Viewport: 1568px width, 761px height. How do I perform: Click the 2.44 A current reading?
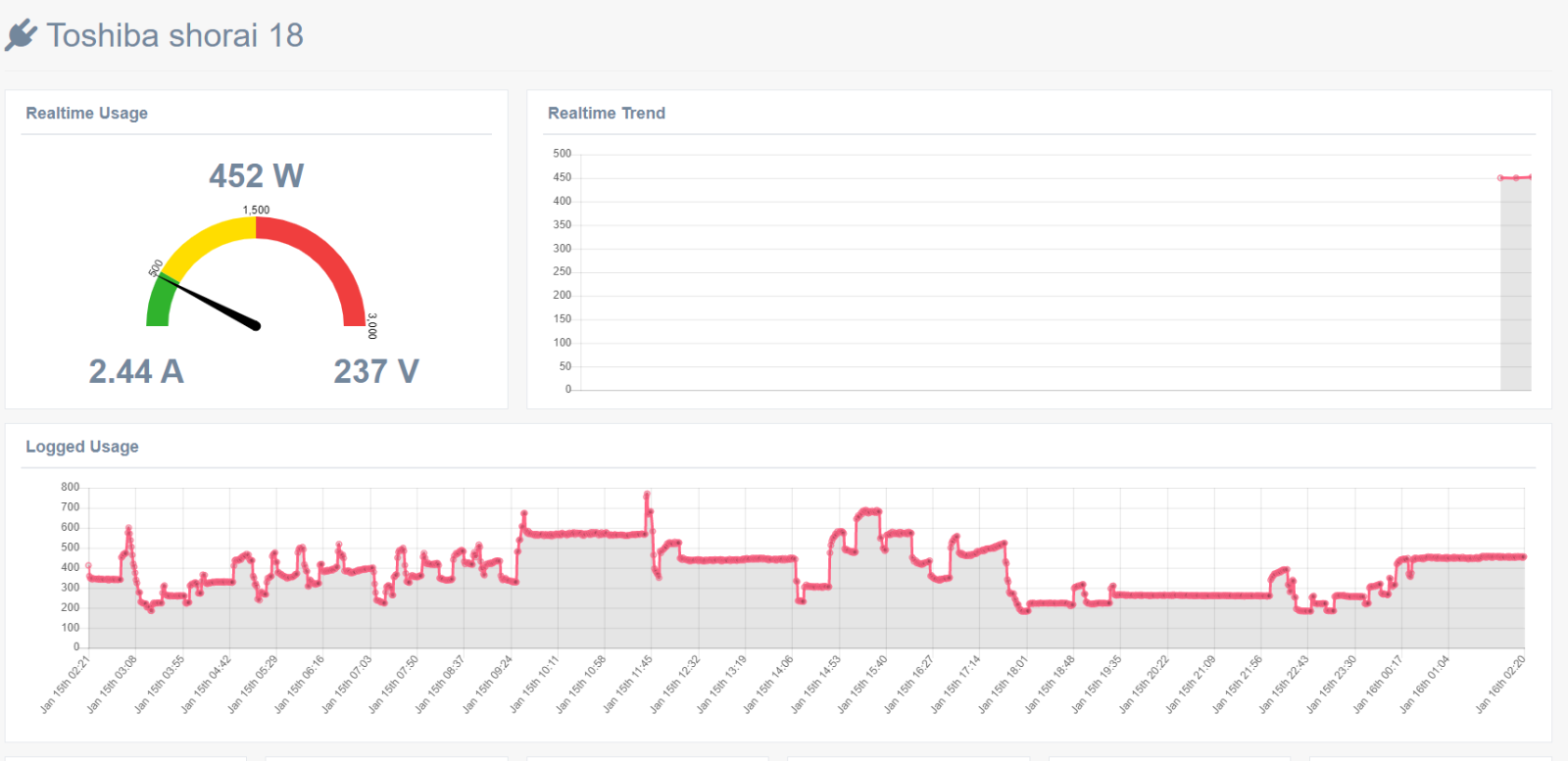pos(136,371)
